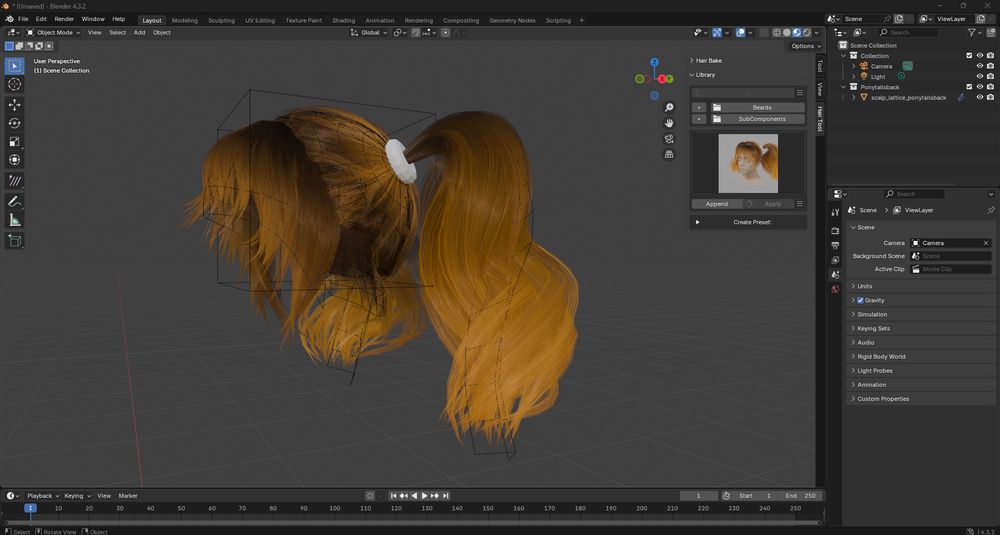Open the Output properties tab icon
This screenshot has height=535, width=1000.
[x=835, y=245]
